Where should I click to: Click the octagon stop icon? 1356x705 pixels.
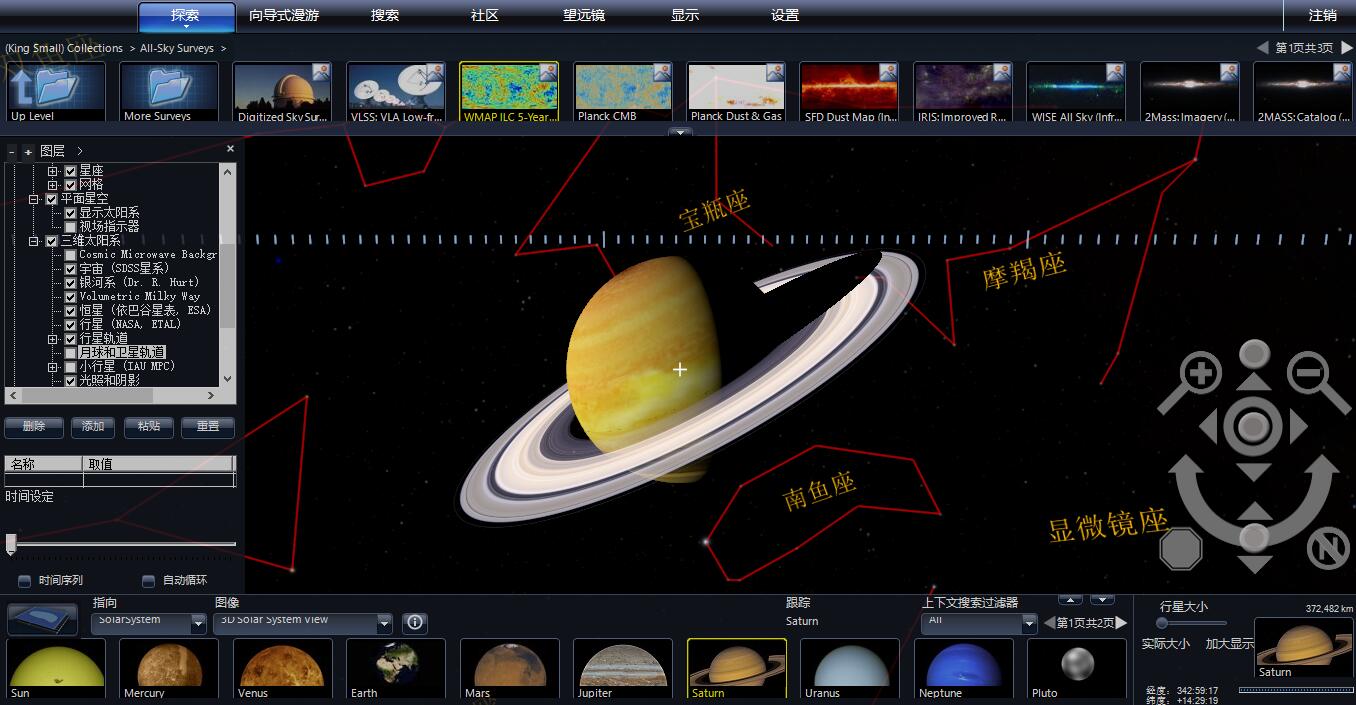[1180, 549]
